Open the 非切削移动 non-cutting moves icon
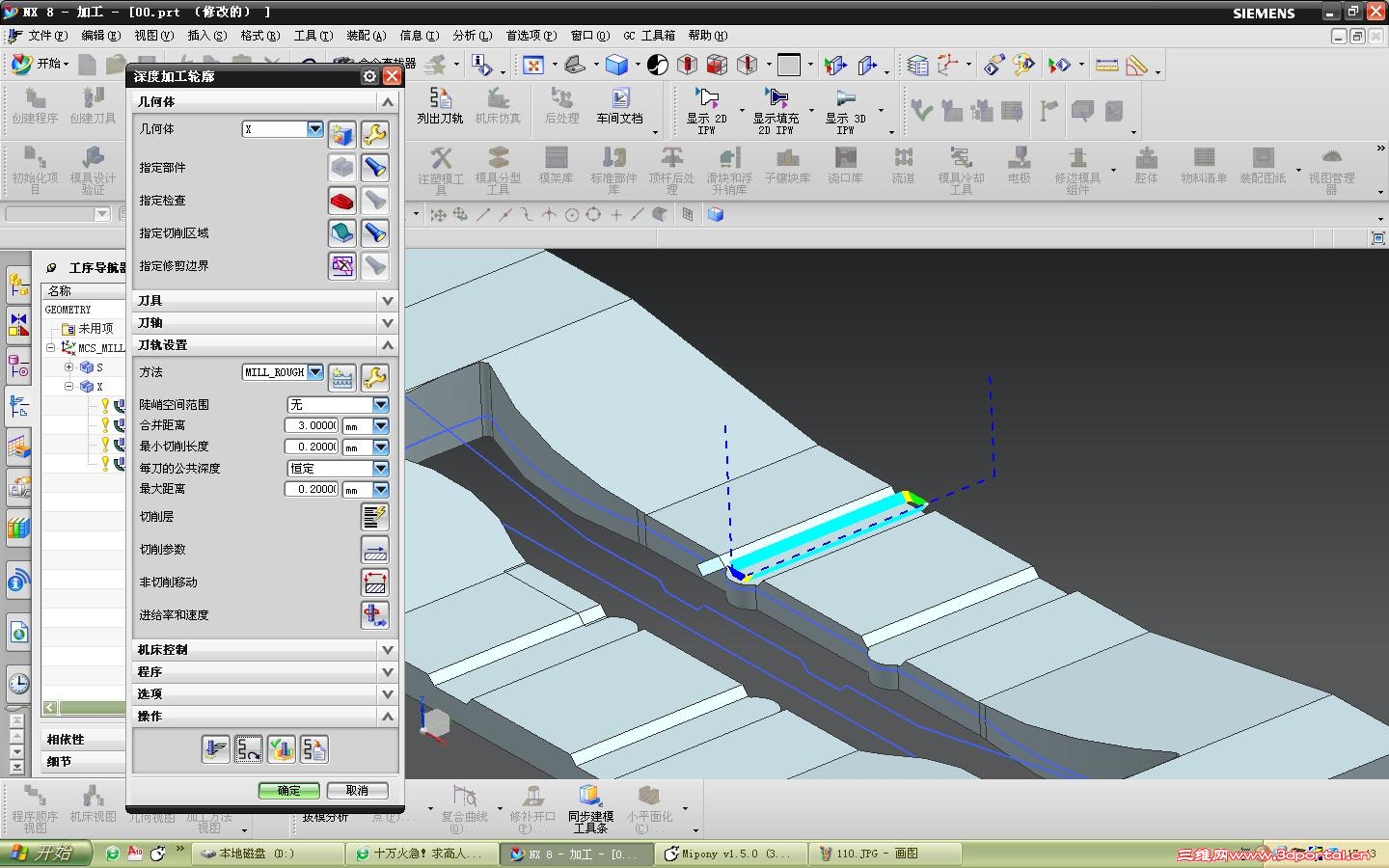Viewport: 1389px width, 868px height. tap(374, 583)
